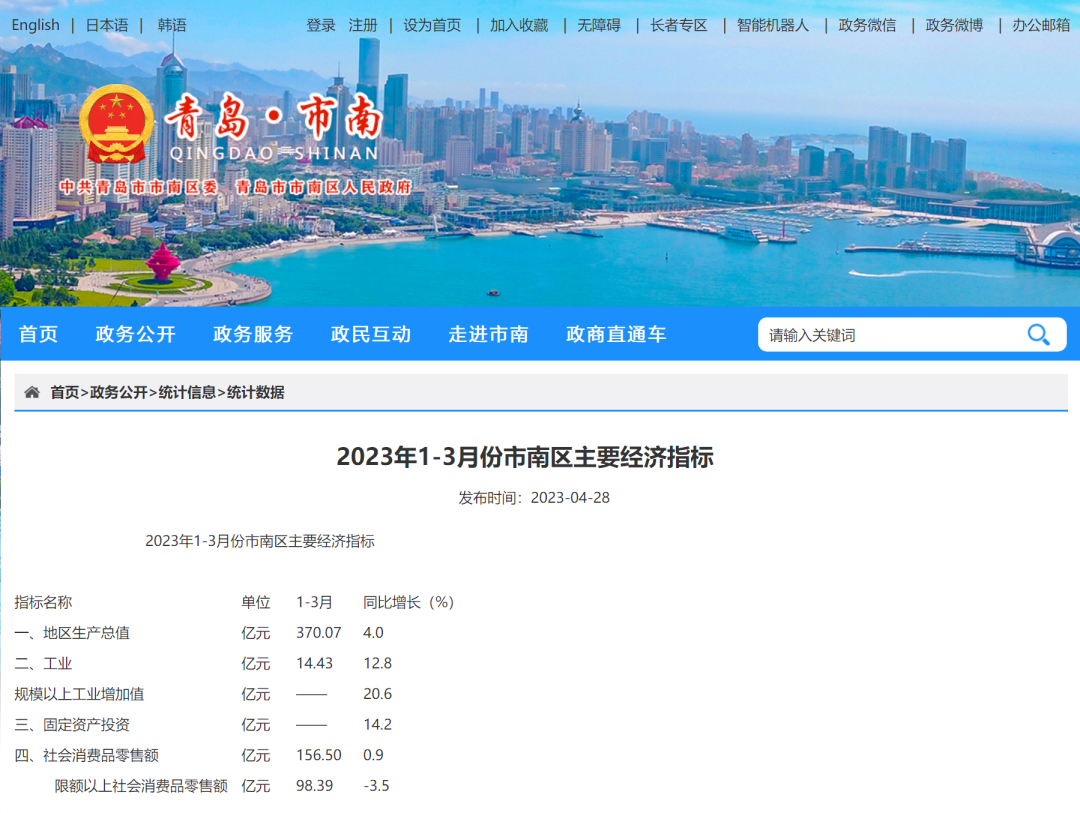The height and width of the screenshot is (813, 1080).
Task: Open 政务公开 navigation menu
Action: (136, 334)
